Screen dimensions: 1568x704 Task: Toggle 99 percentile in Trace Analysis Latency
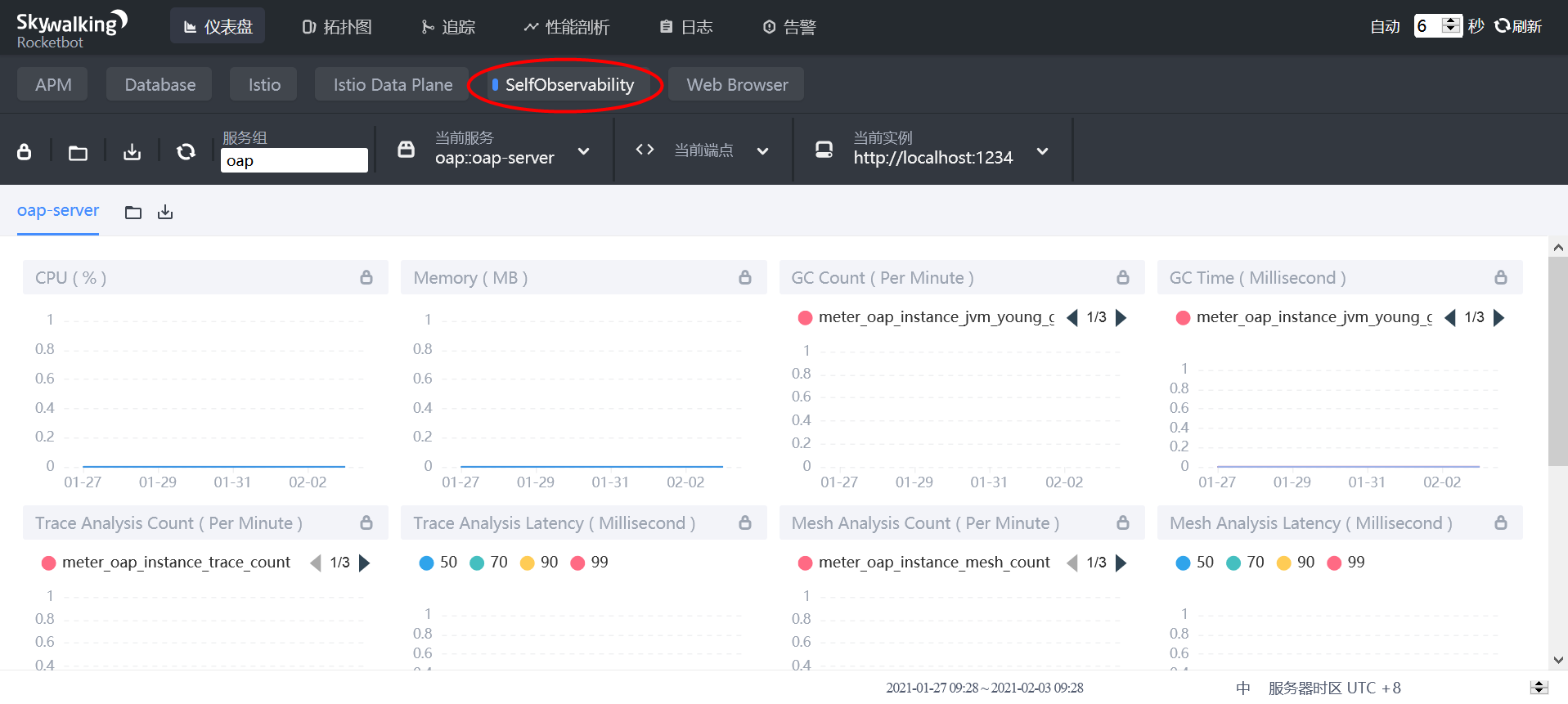pos(590,563)
